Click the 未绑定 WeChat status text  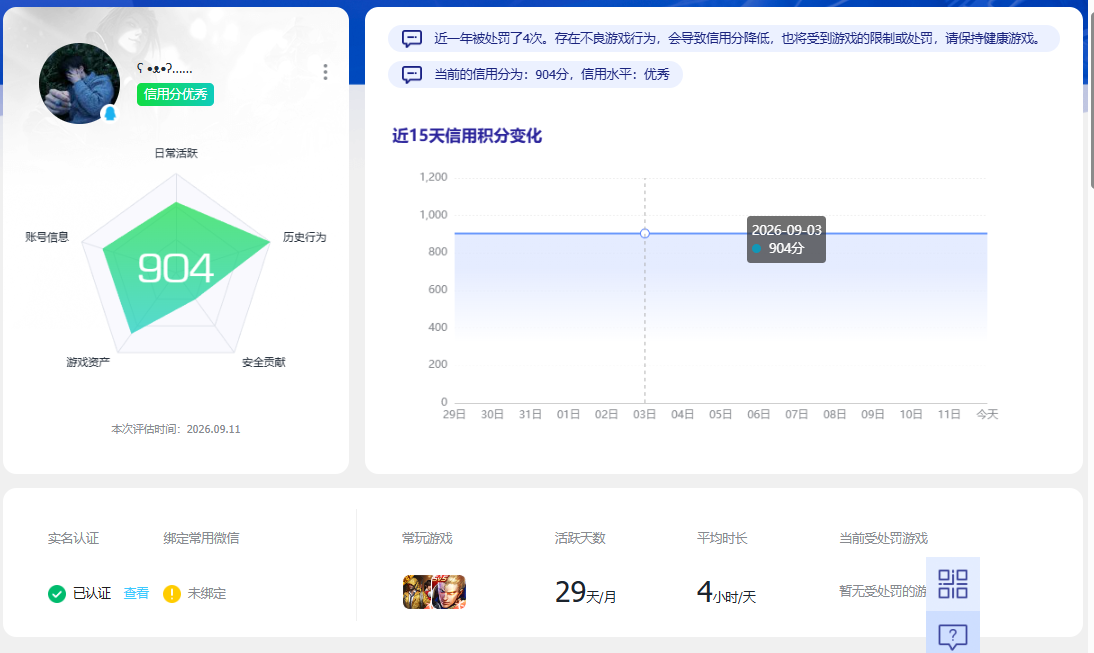(x=207, y=594)
